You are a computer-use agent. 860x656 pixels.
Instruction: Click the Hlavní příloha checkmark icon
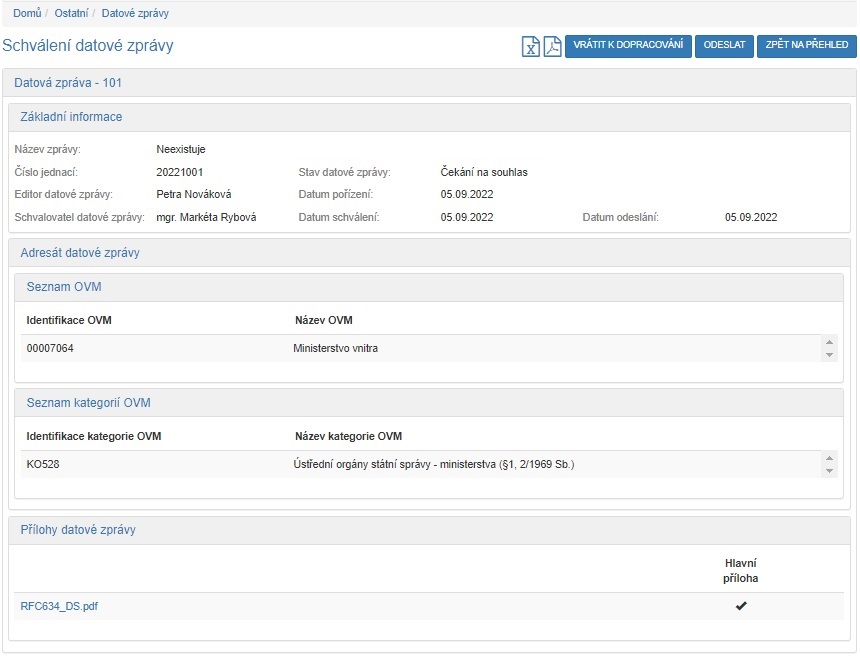click(741, 606)
